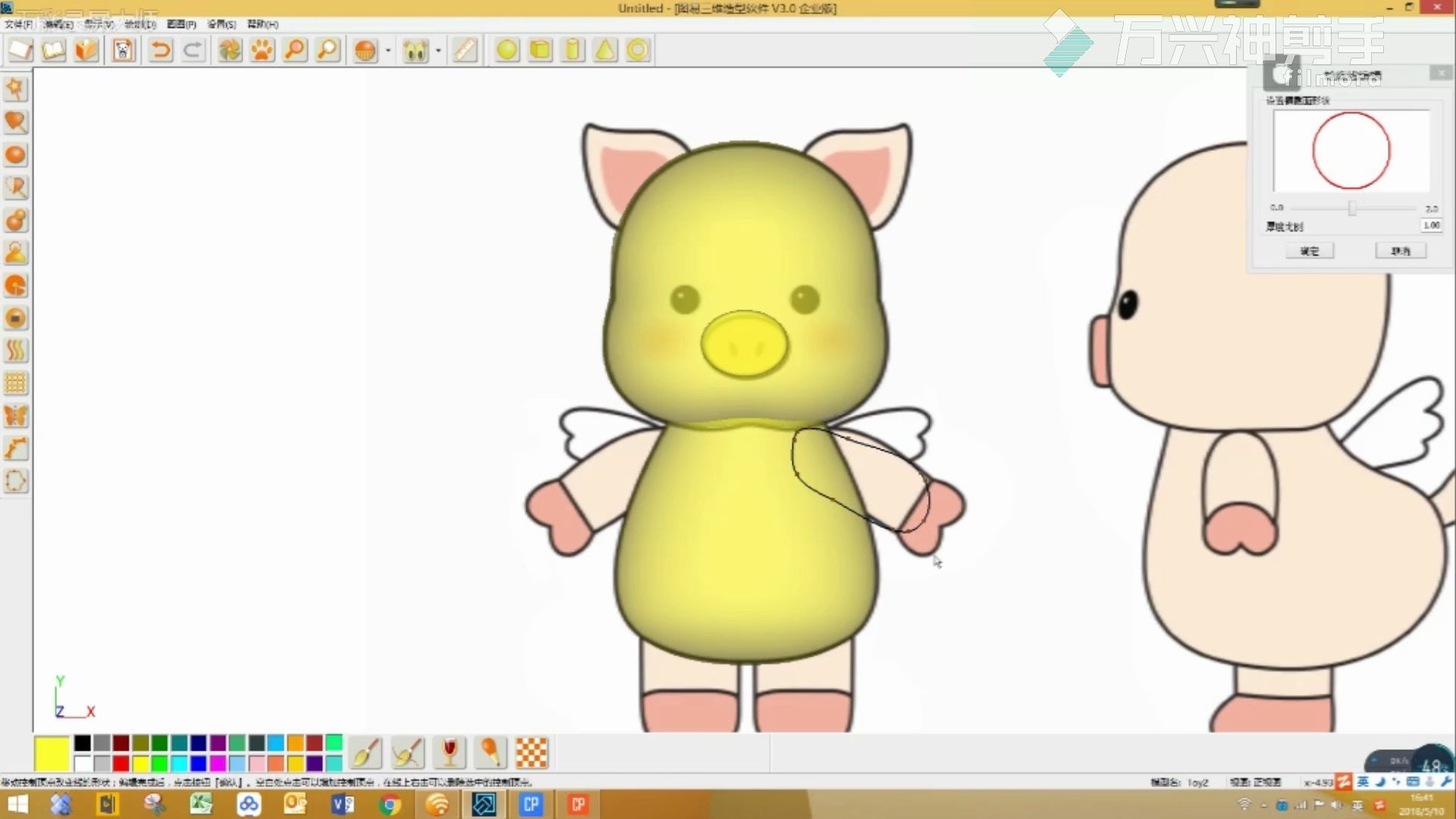
Task: Click the Windows Start button
Action: click(x=17, y=805)
